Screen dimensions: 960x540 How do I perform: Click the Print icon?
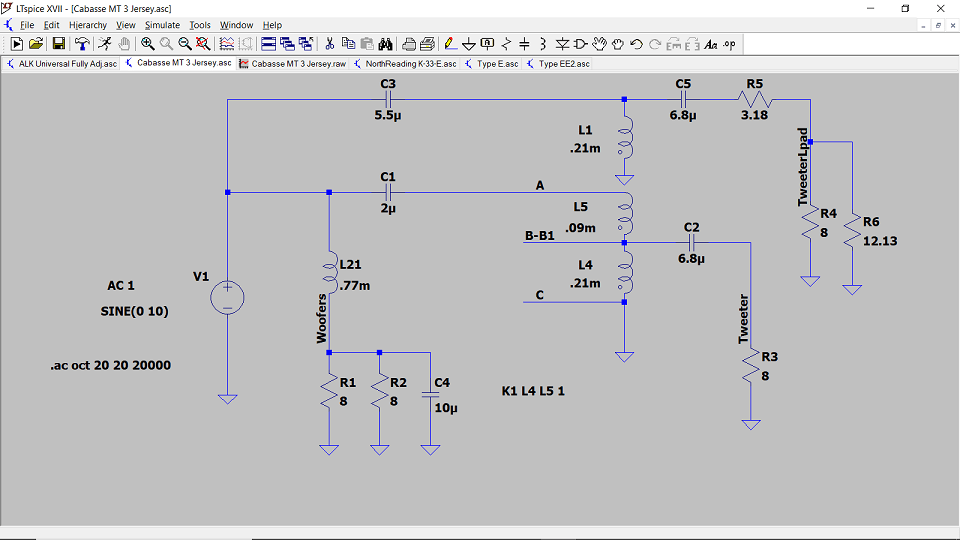tap(409, 43)
